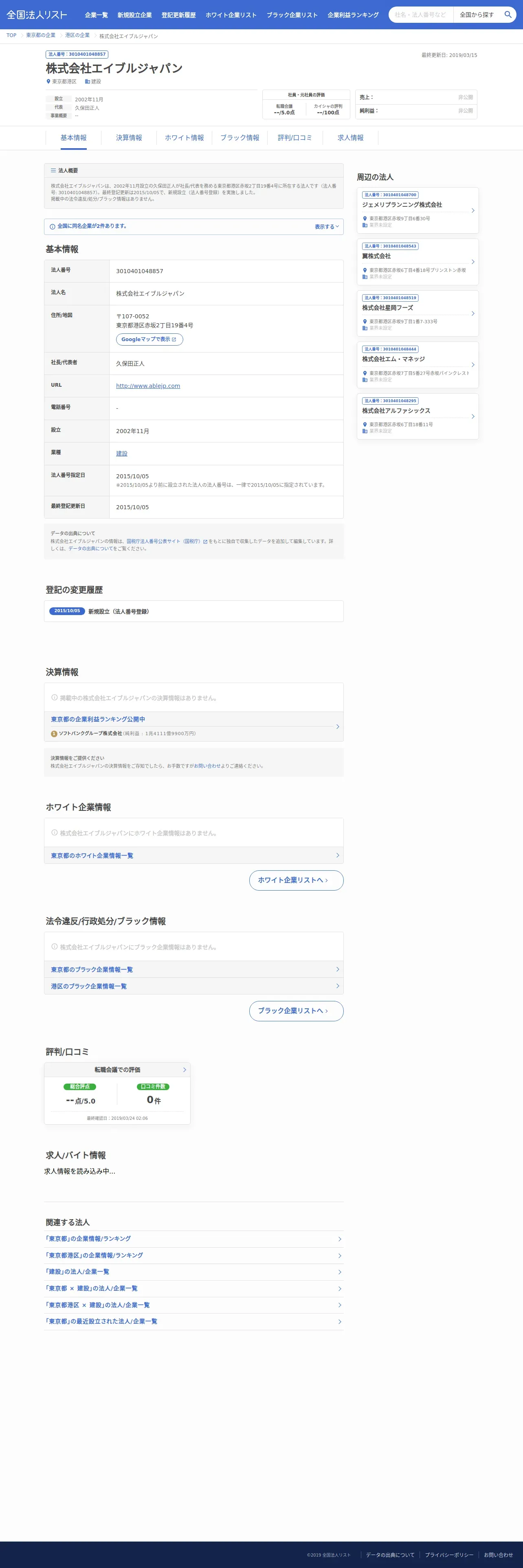Click the 2015/10/05 history date badge
This screenshot has width=523, height=1568.
tap(67, 611)
